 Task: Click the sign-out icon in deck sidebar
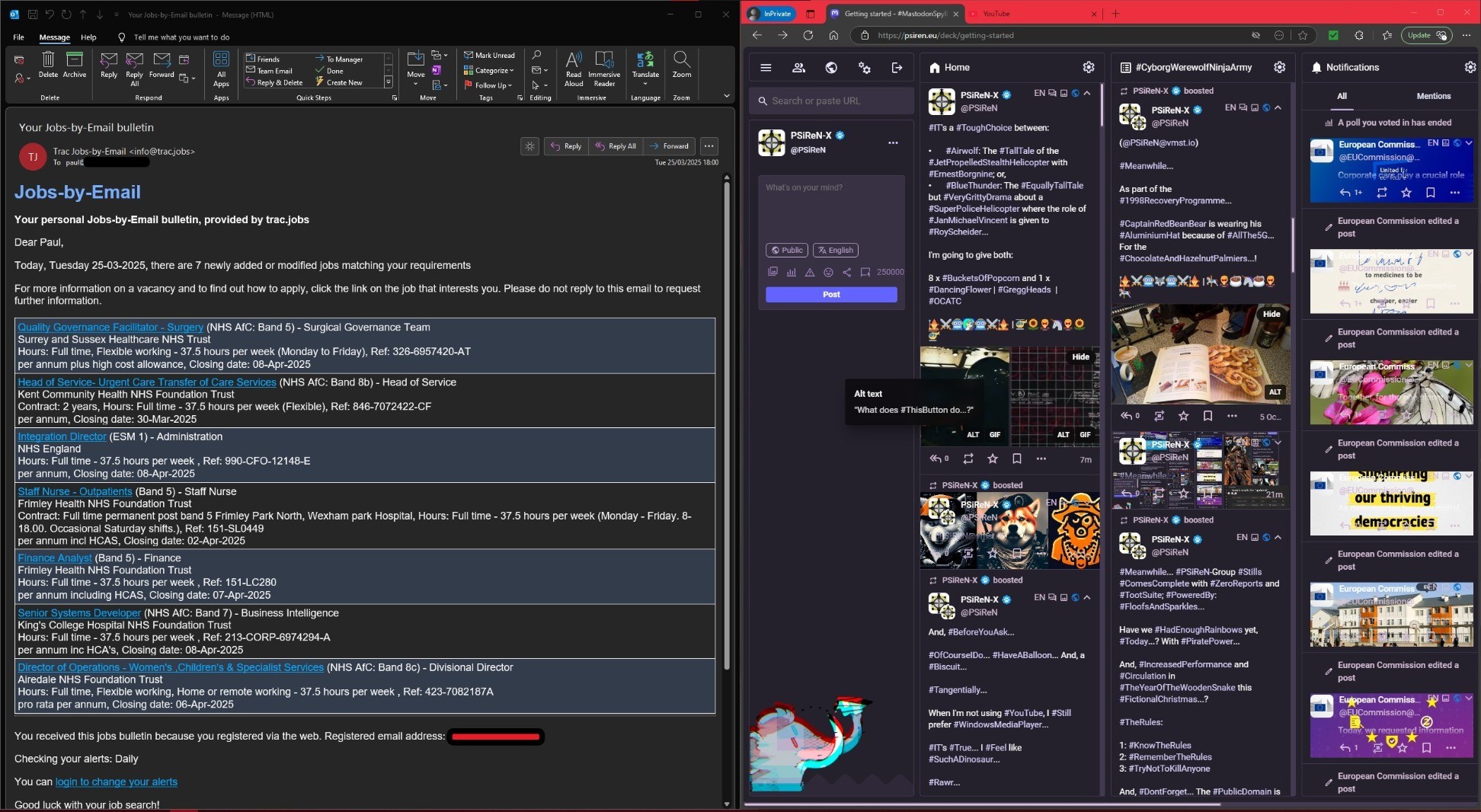point(897,68)
